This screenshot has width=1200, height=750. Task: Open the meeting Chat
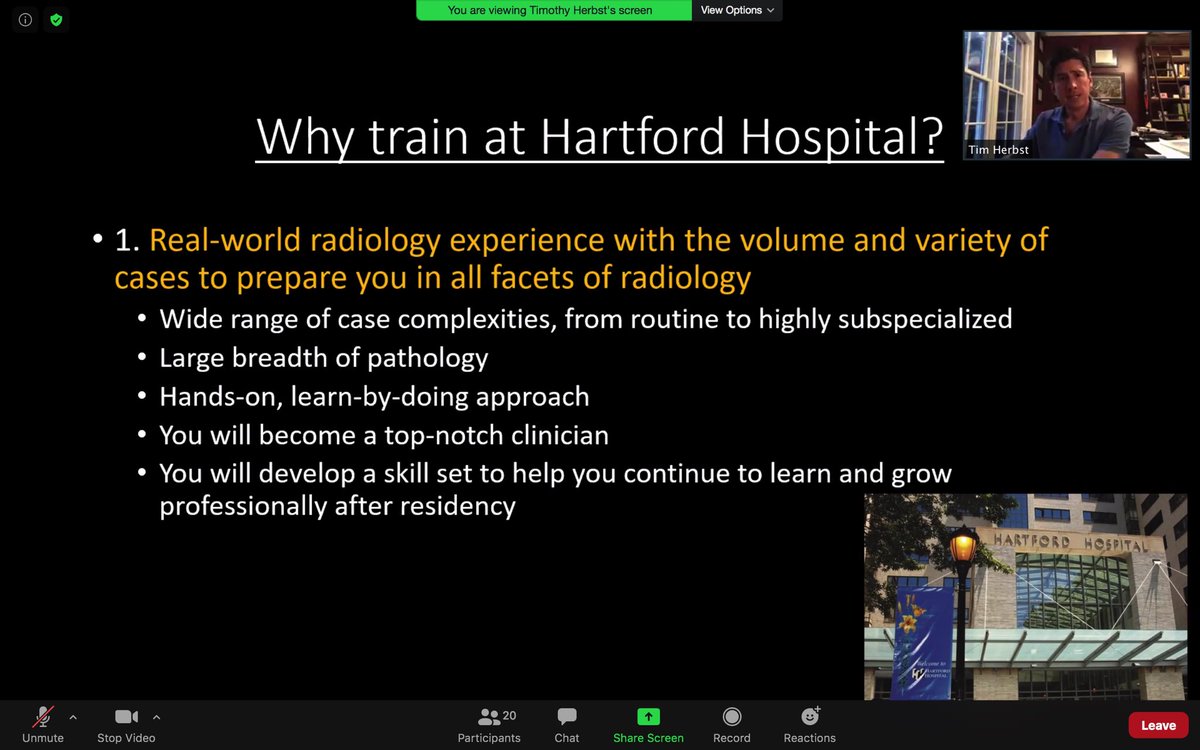pos(566,725)
